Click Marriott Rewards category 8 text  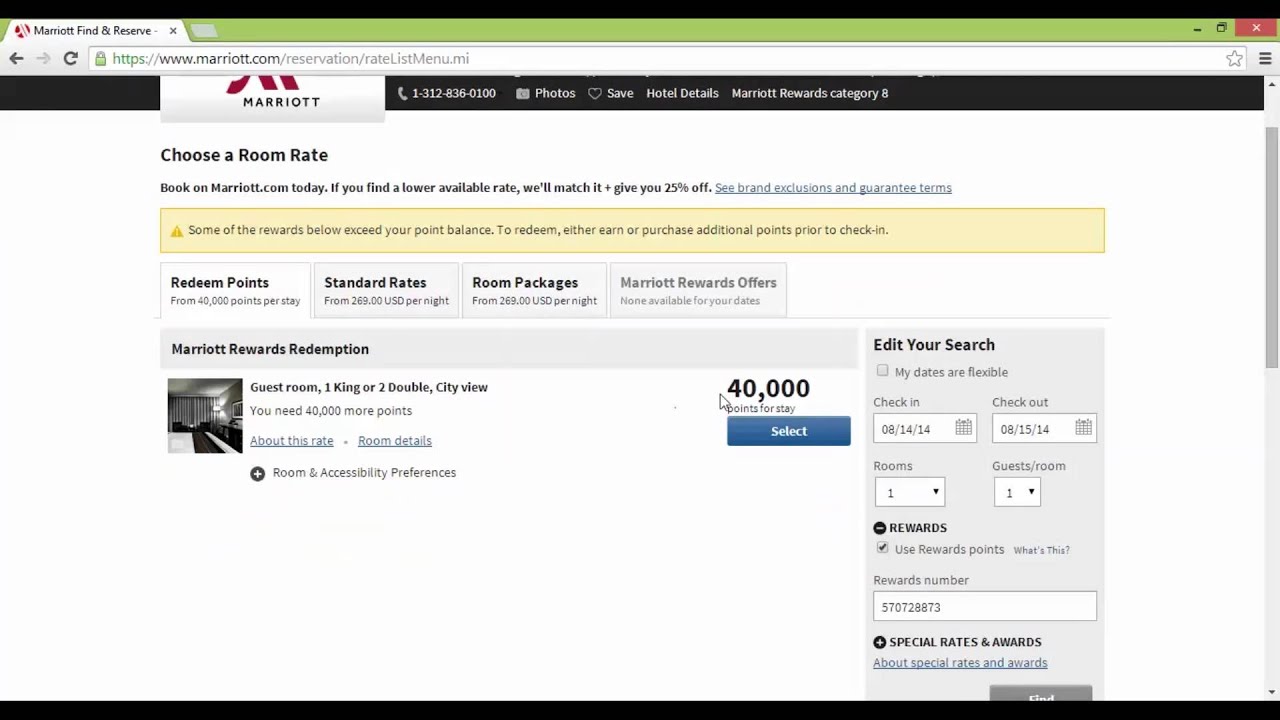click(x=810, y=93)
